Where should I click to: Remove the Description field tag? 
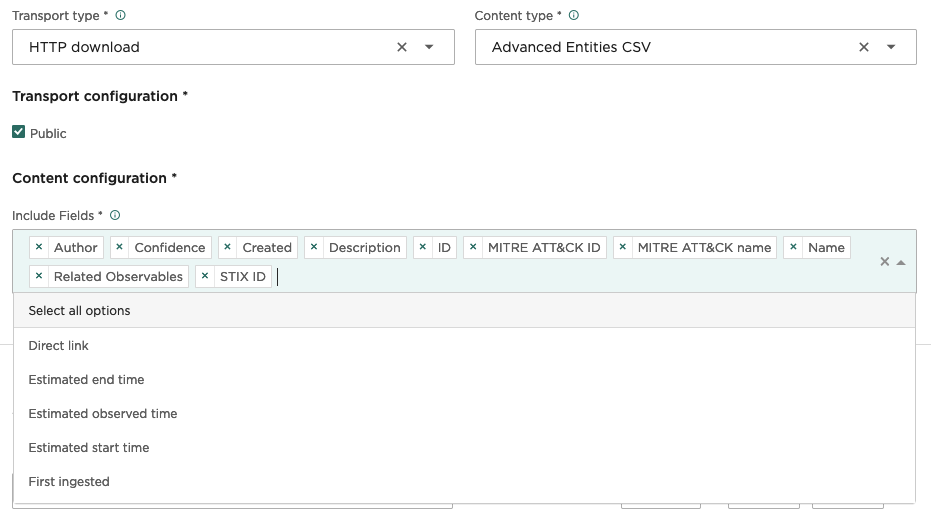coord(314,247)
